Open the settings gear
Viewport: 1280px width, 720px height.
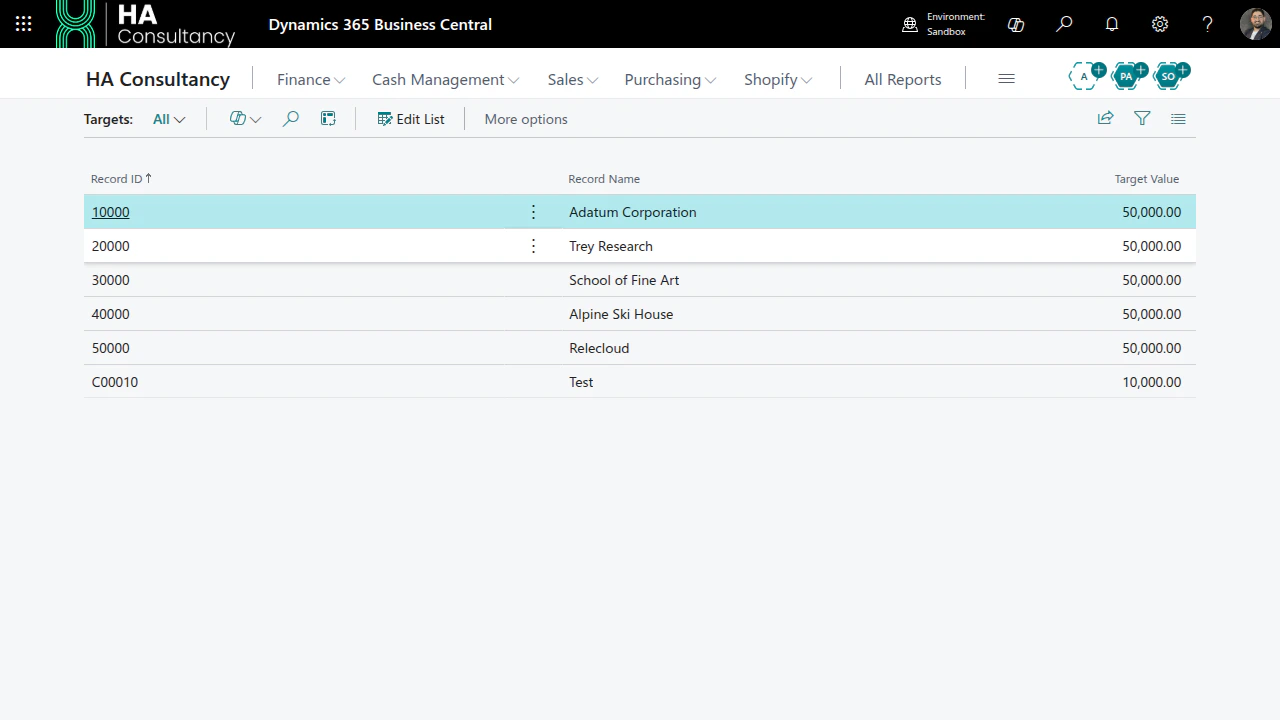(x=1160, y=24)
